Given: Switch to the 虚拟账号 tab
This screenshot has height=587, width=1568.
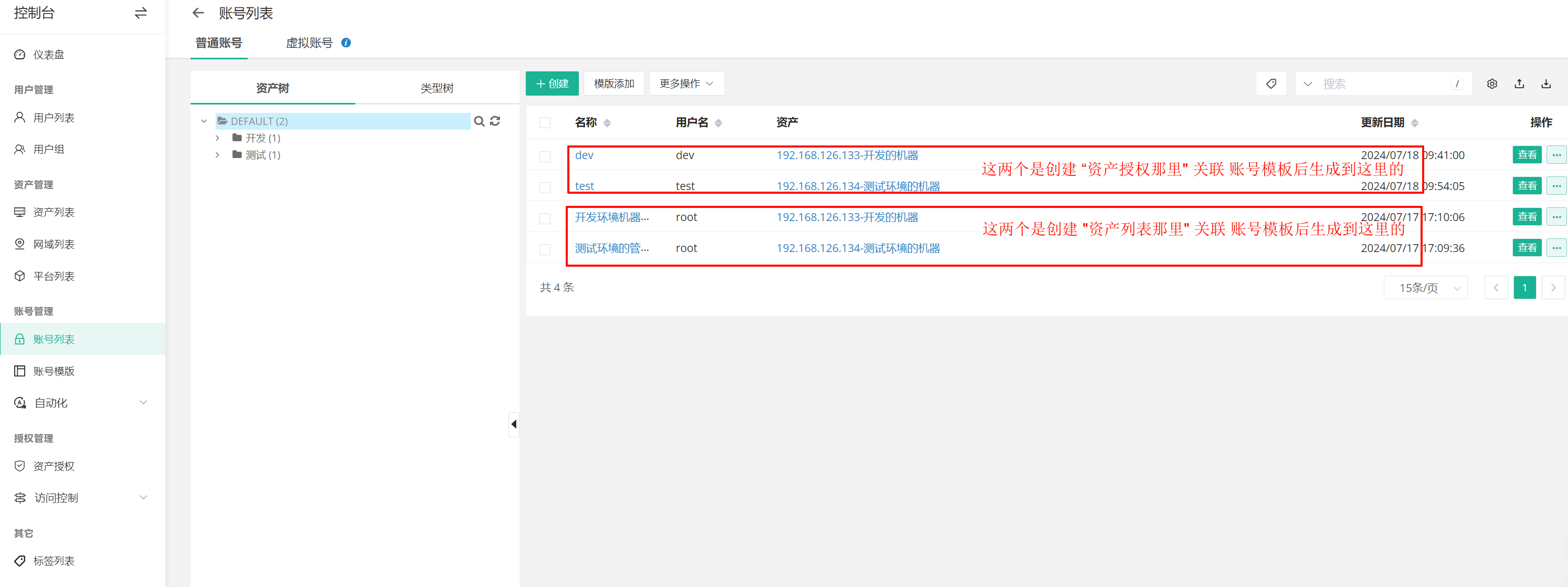Looking at the screenshot, I should click(x=309, y=43).
